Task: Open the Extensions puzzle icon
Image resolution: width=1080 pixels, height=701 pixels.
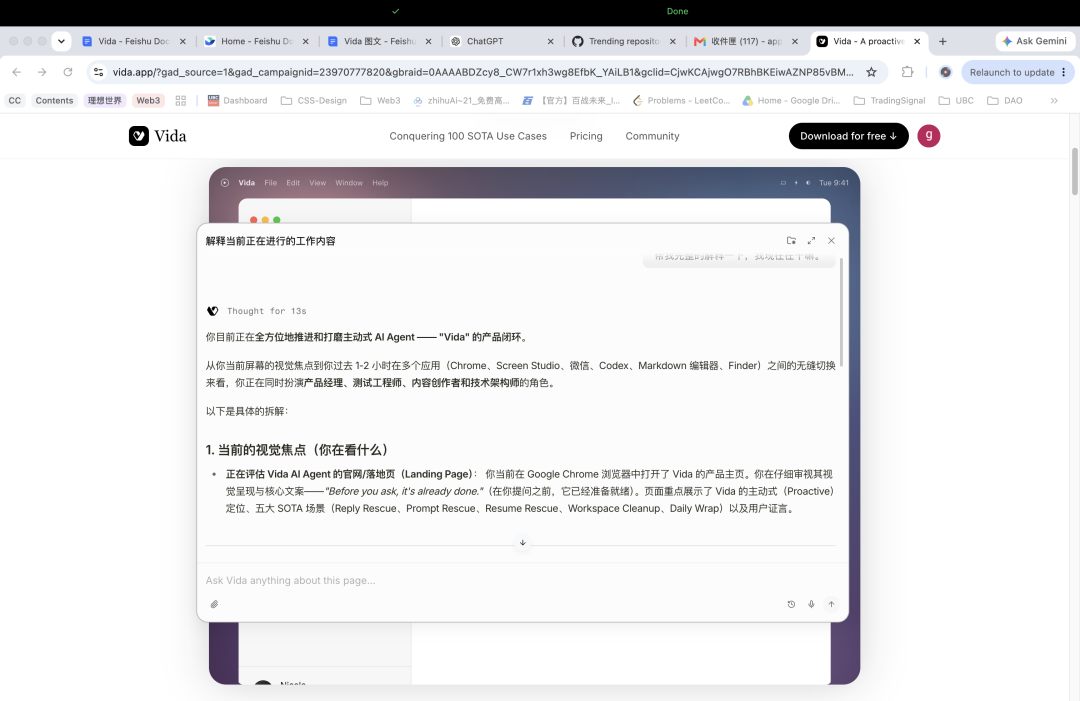Action: point(907,72)
